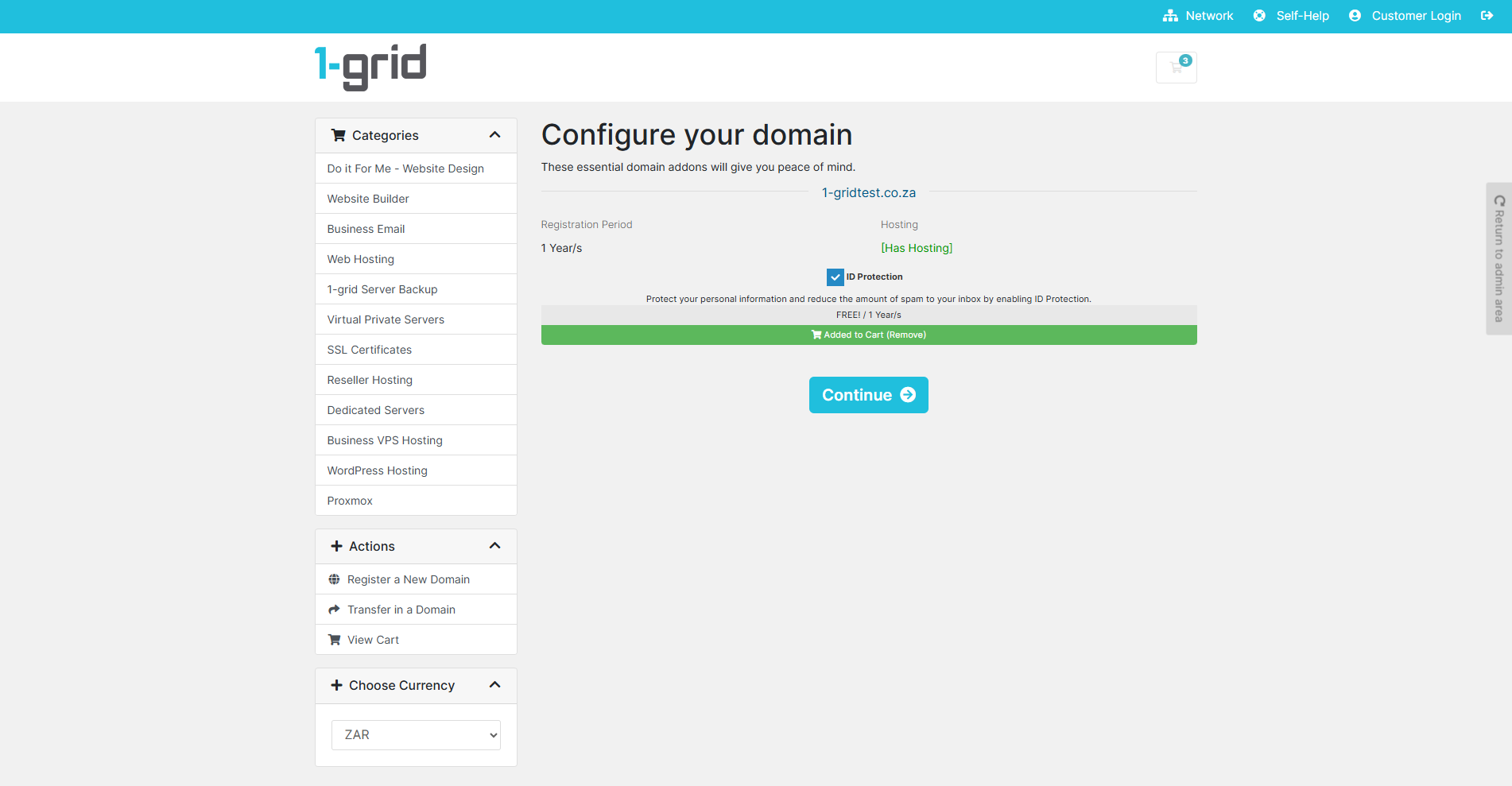Open Business VPS Hosting category

(416, 440)
